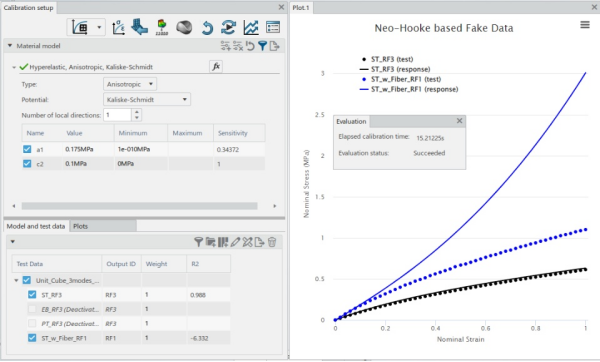
Task: Click the pencil edit icon in test data toolbar
Action: coord(235,242)
